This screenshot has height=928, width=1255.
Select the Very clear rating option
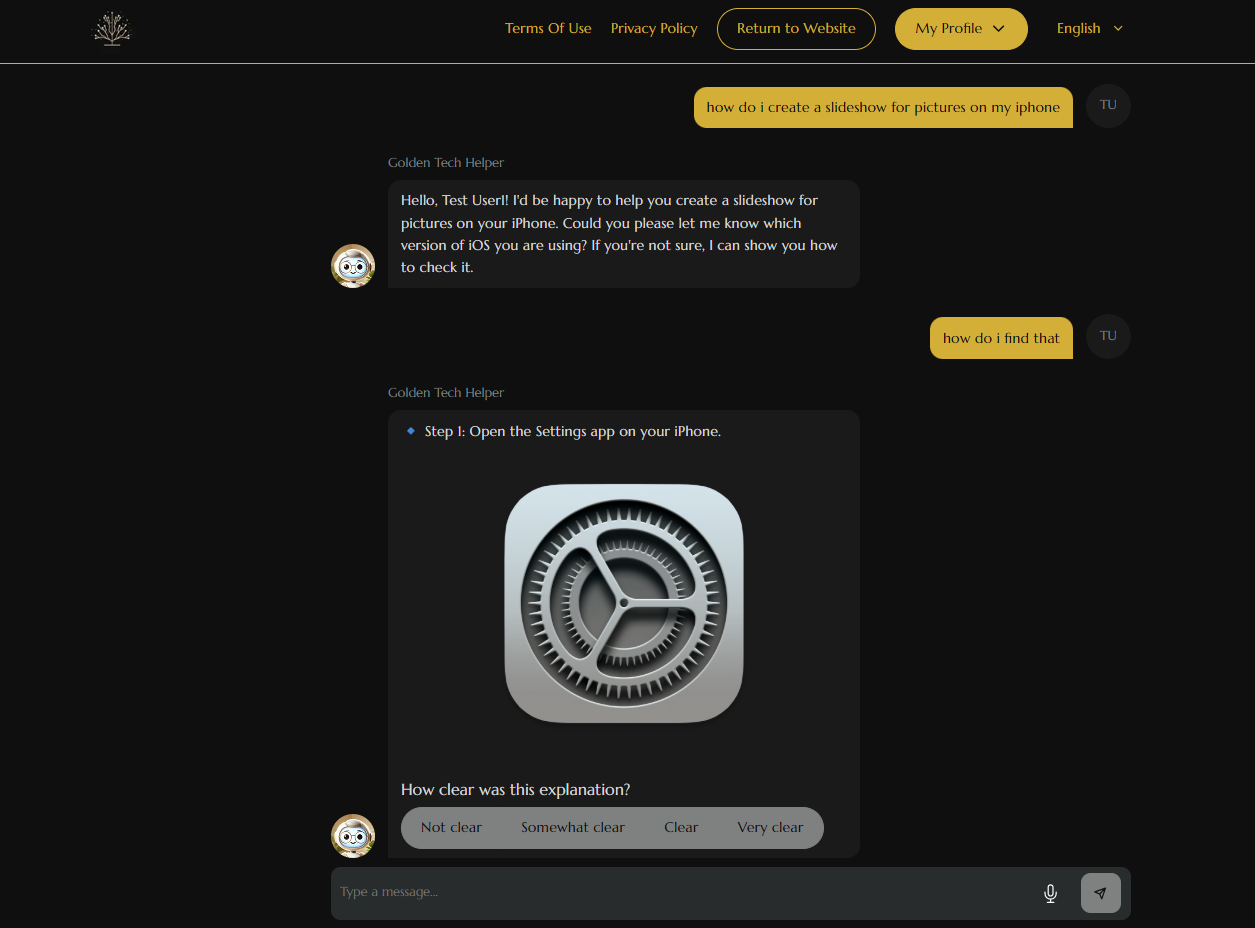pyautogui.click(x=770, y=827)
